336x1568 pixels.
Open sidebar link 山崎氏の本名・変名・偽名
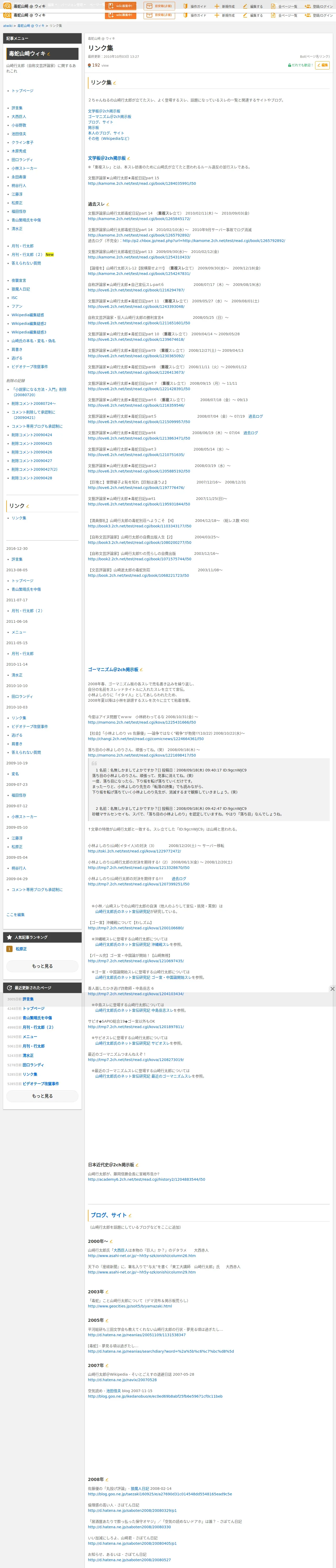(33, 341)
